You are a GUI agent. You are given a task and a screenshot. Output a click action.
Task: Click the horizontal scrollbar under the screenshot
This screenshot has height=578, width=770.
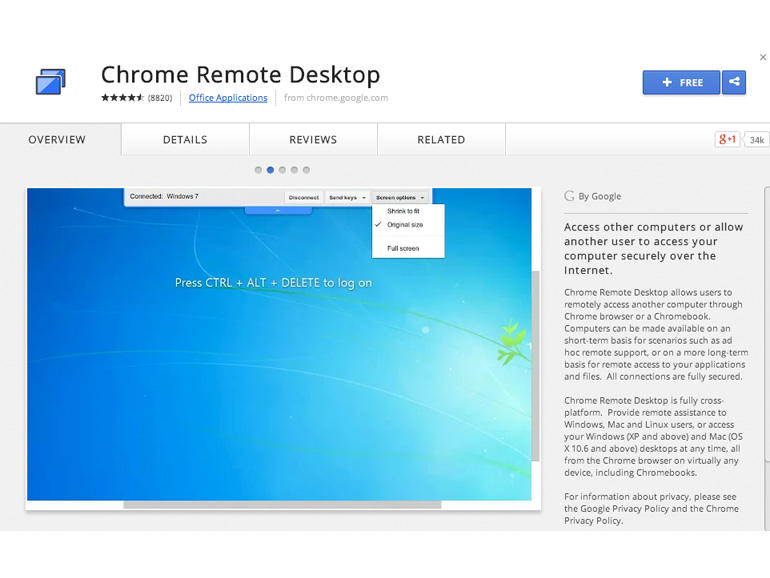tap(282, 504)
